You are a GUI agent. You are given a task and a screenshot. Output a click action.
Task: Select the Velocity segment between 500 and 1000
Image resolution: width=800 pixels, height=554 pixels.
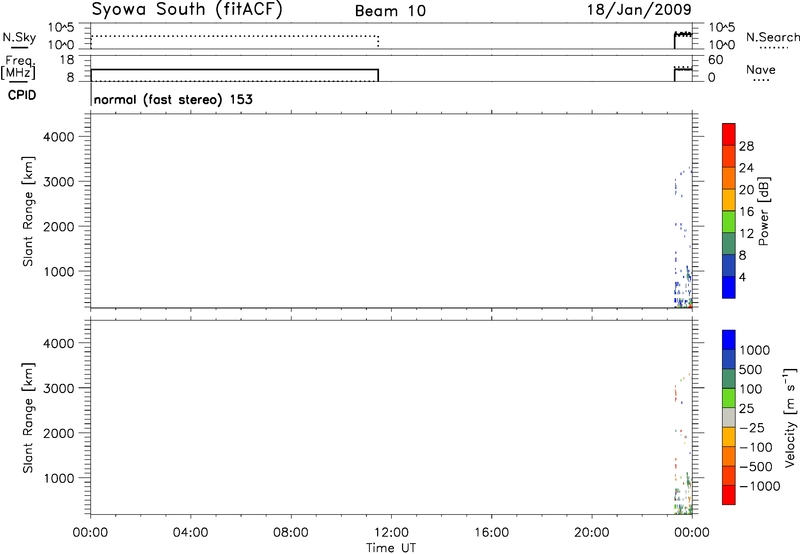729,360
